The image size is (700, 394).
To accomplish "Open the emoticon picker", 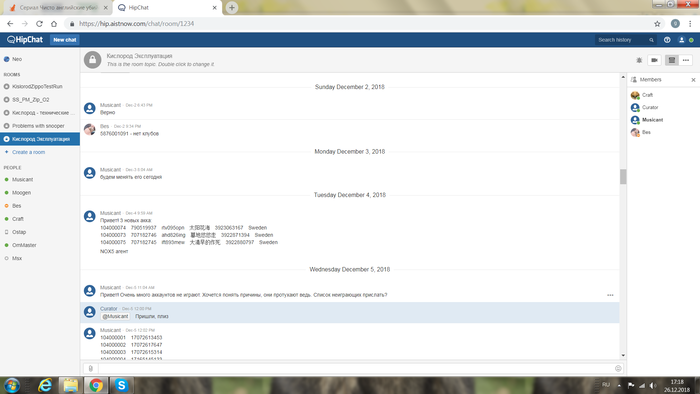I will point(618,369).
